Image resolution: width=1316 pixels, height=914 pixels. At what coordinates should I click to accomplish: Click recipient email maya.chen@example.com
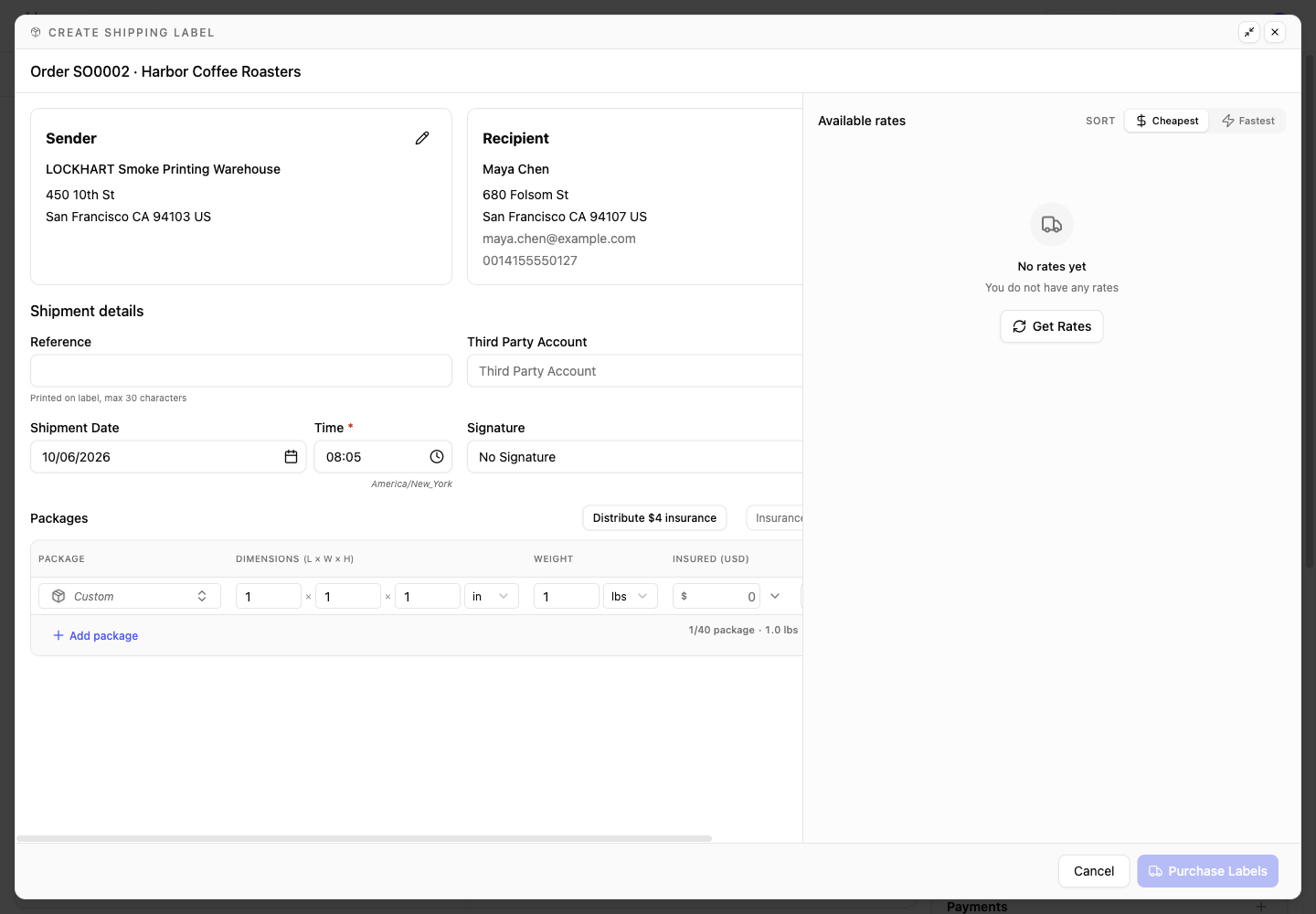point(559,239)
